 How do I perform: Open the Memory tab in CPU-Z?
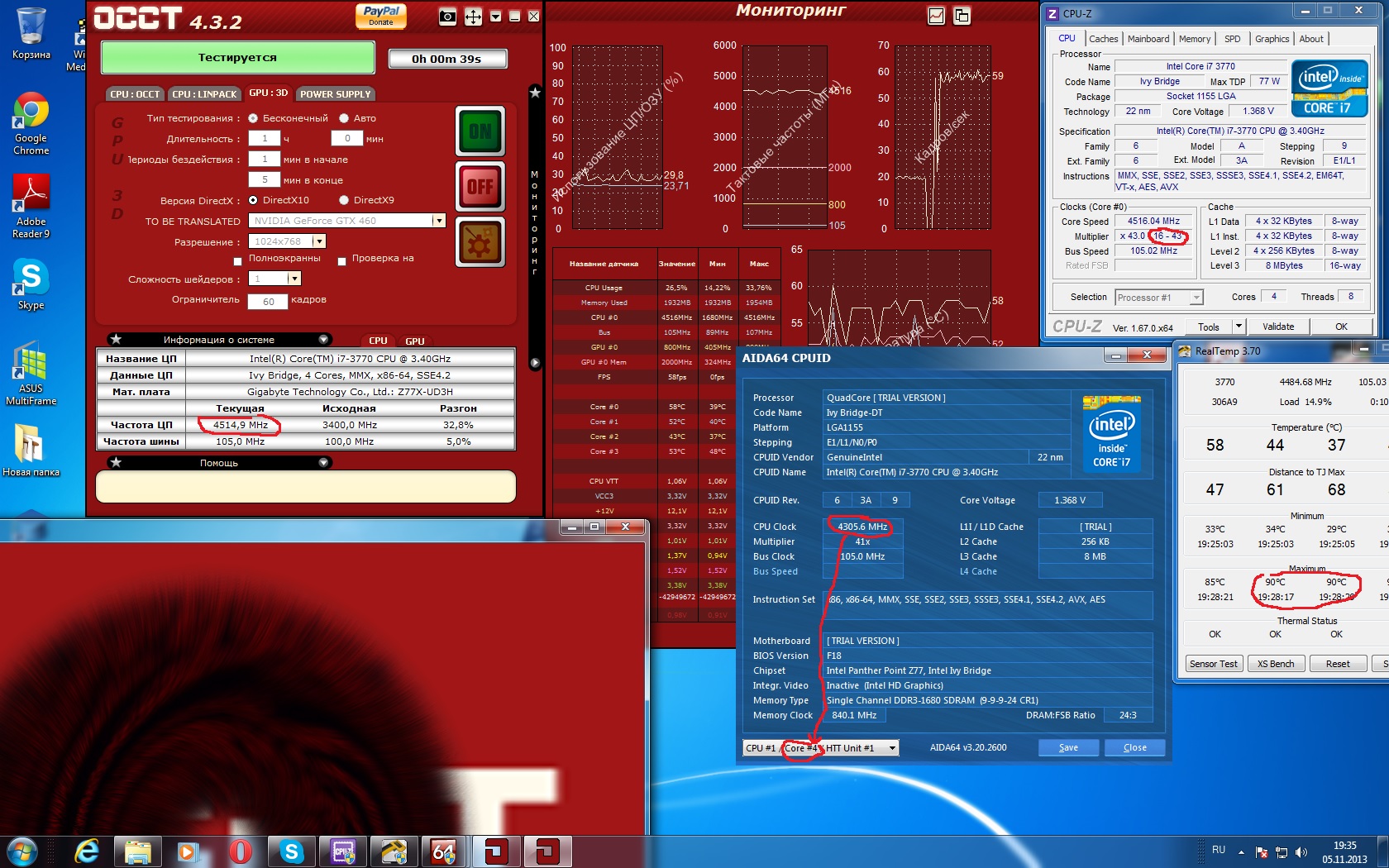tap(1195, 39)
